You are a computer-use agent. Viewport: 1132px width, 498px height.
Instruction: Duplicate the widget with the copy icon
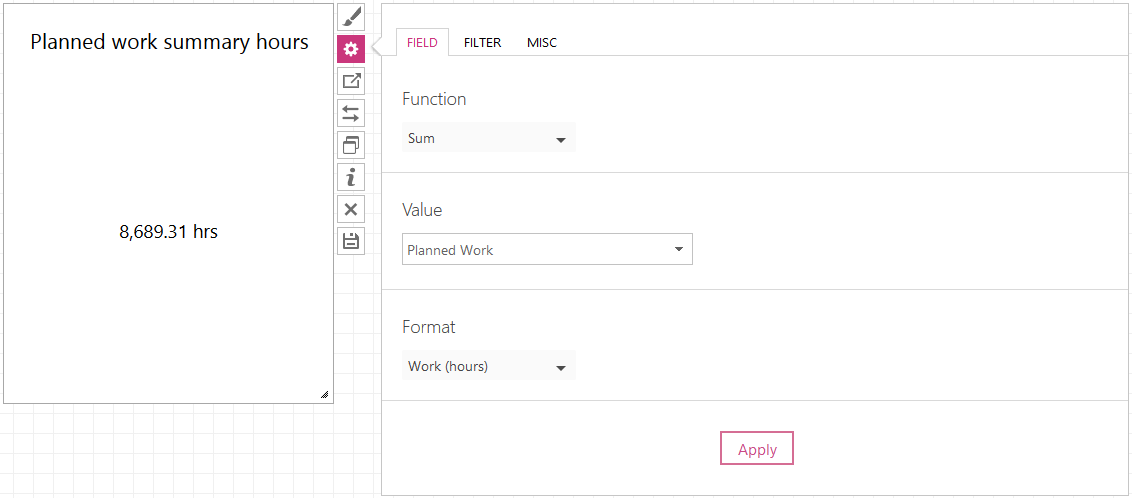coord(351,145)
